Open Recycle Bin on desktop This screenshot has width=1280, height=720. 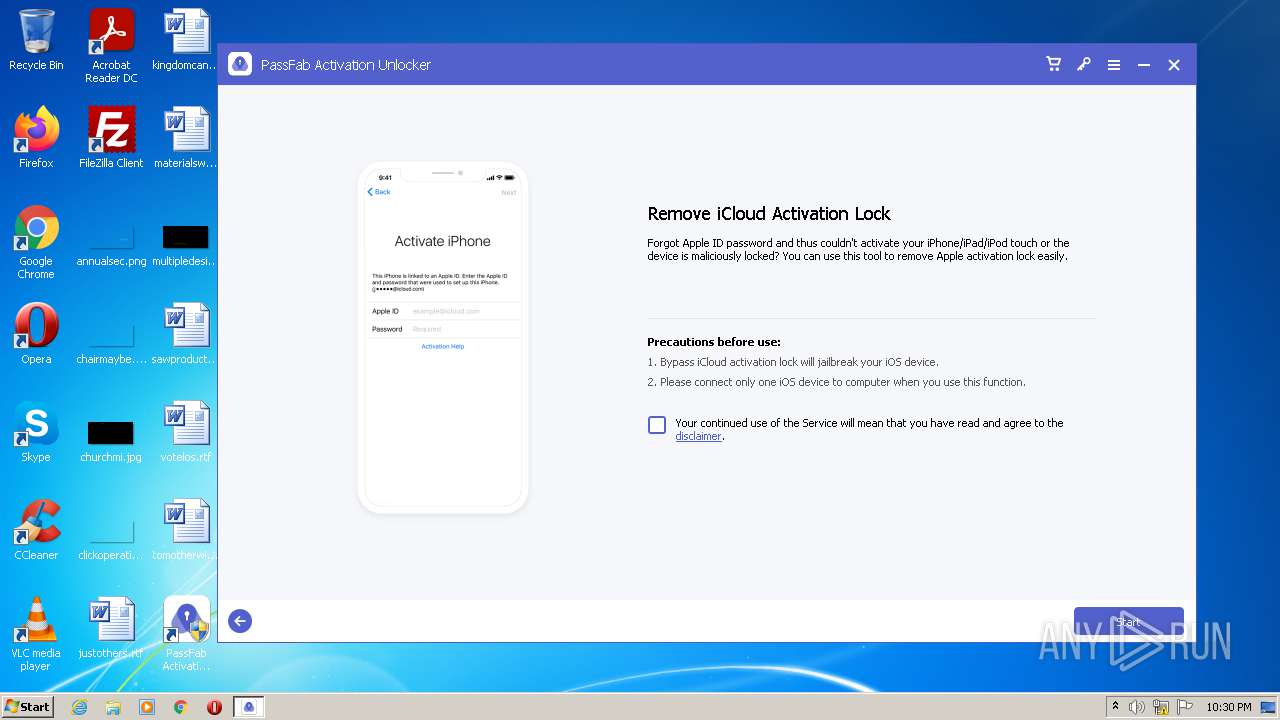[x=36, y=41]
